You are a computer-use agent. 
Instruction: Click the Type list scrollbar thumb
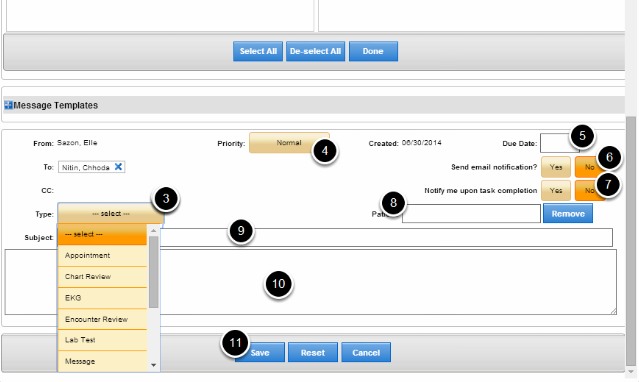tap(154, 272)
